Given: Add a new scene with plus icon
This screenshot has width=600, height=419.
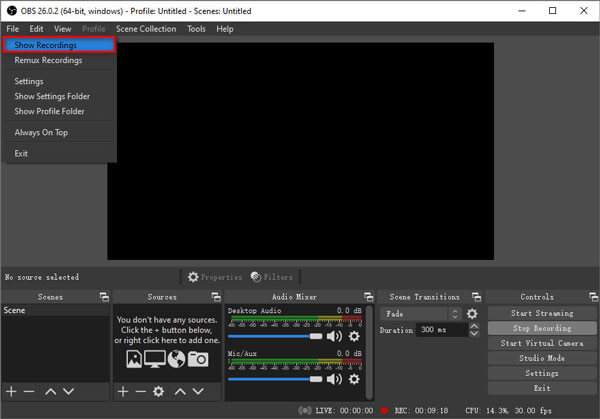Looking at the screenshot, I should [x=11, y=391].
